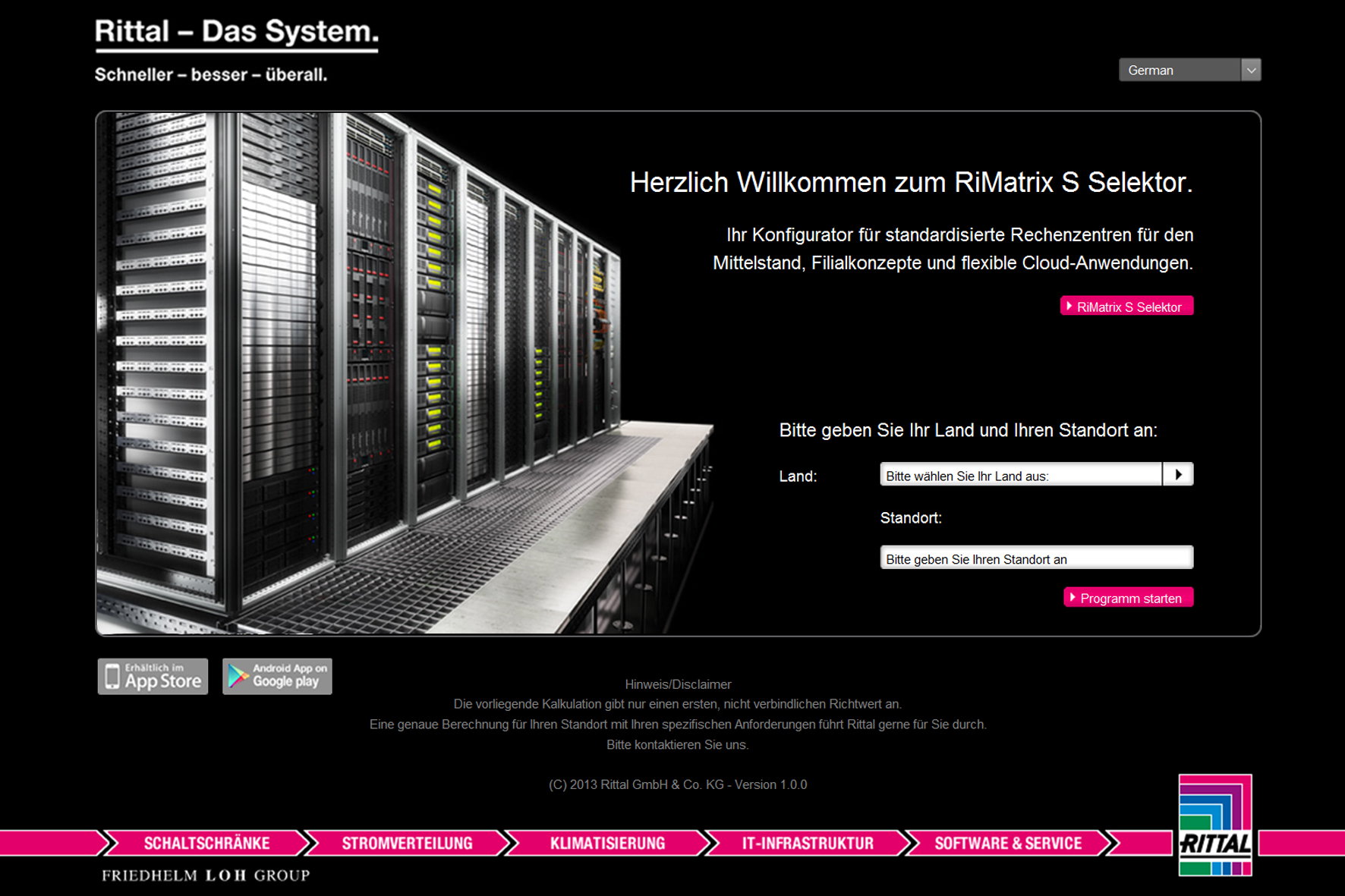Click the "Bitte geben Sie Ihr Land und Ihren Standort an:" text
This screenshot has width=1345, height=896.
click(x=969, y=431)
